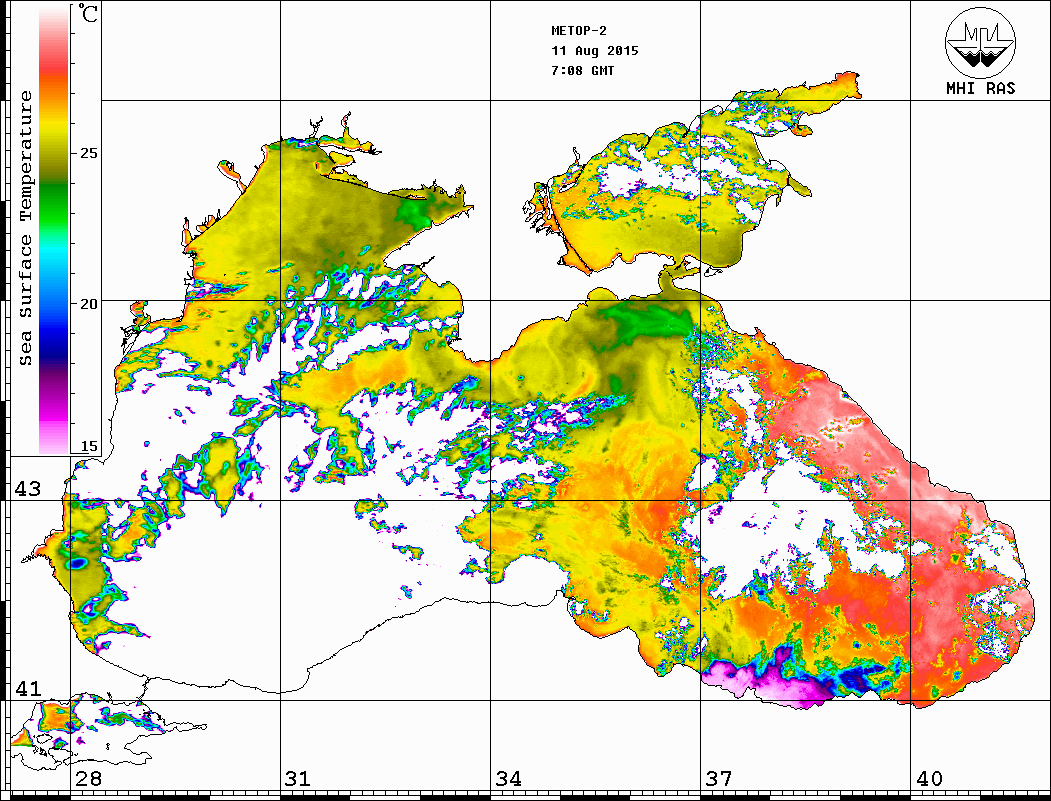Click latitude label 41
Screen dimensions: 1051x801
pyautogui.click(x=28, y=688)
